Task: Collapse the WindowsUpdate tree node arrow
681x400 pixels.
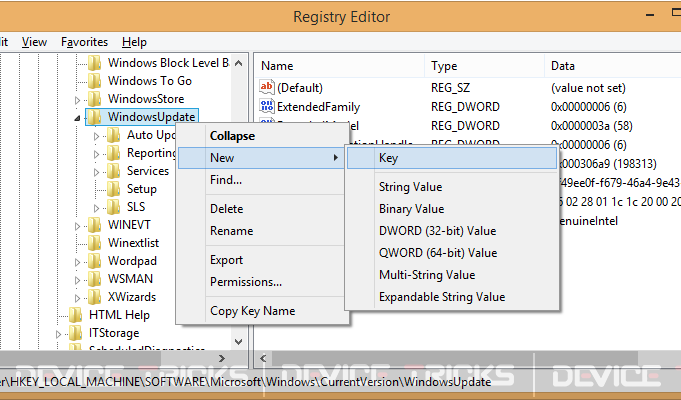Action: 77,118
